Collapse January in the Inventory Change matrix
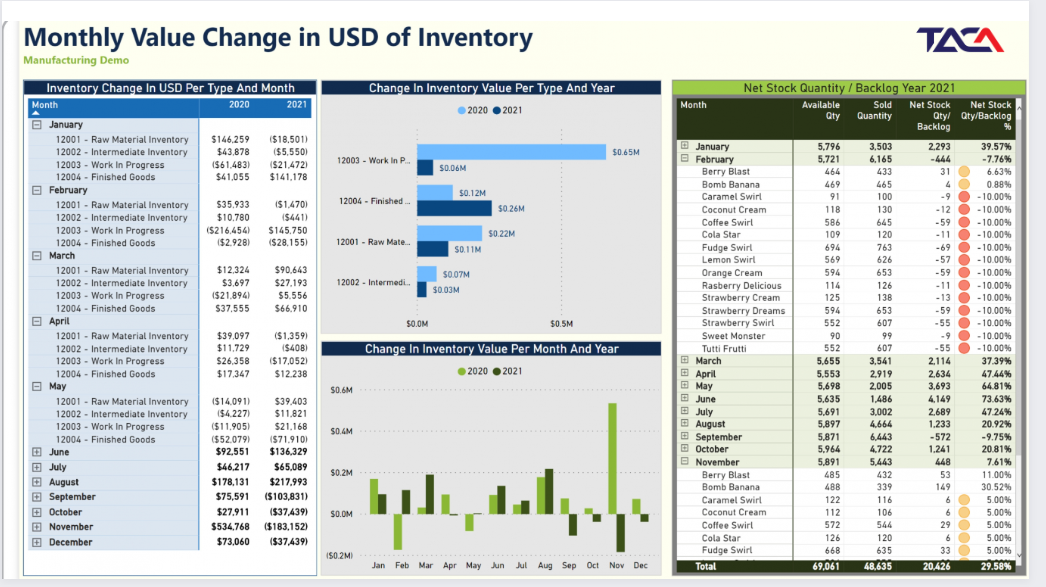Screen dimensions: 1046x587 click(x=37, y=125)
